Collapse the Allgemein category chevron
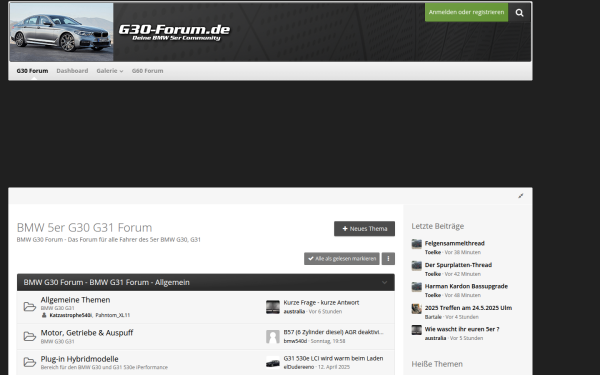The width and height of the screenshot is (600, 375). click(385, 282)
